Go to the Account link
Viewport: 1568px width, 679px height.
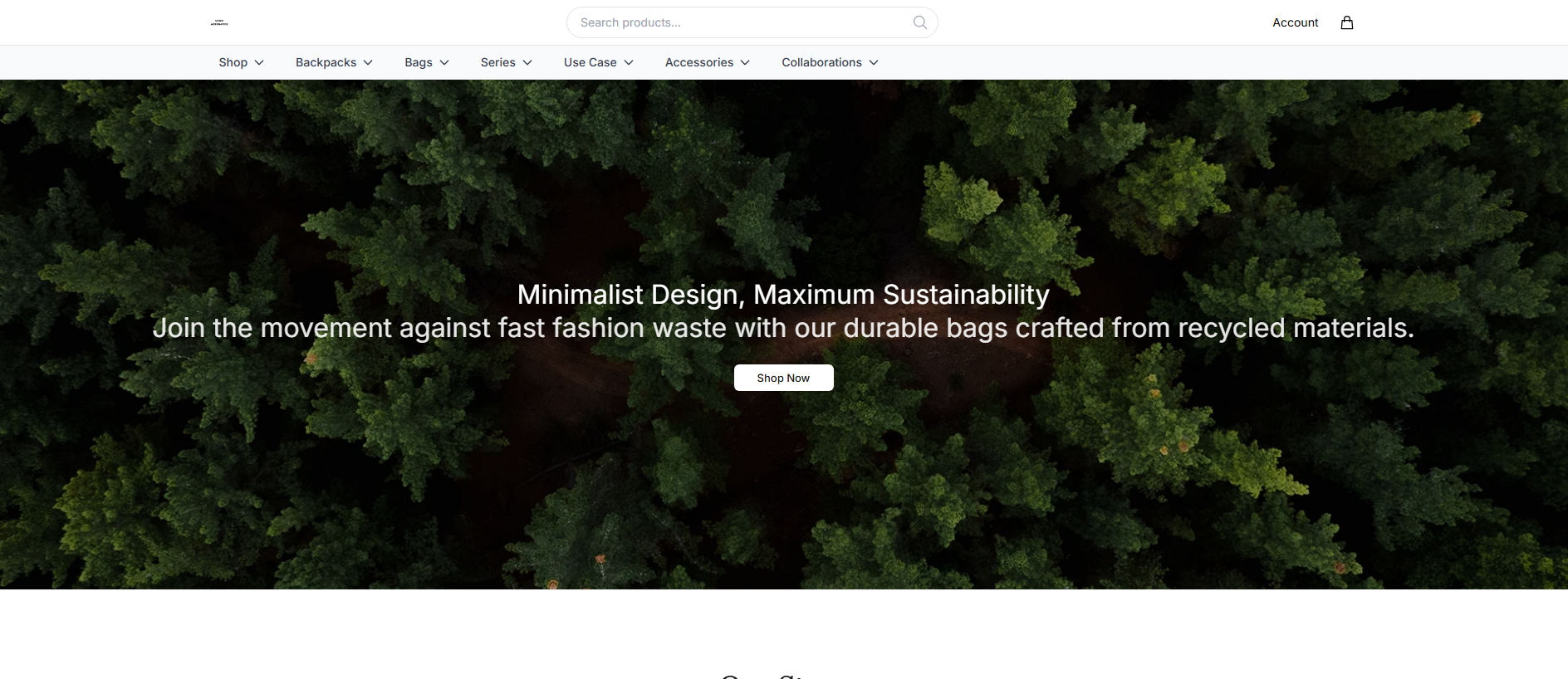pos(1296,22)
